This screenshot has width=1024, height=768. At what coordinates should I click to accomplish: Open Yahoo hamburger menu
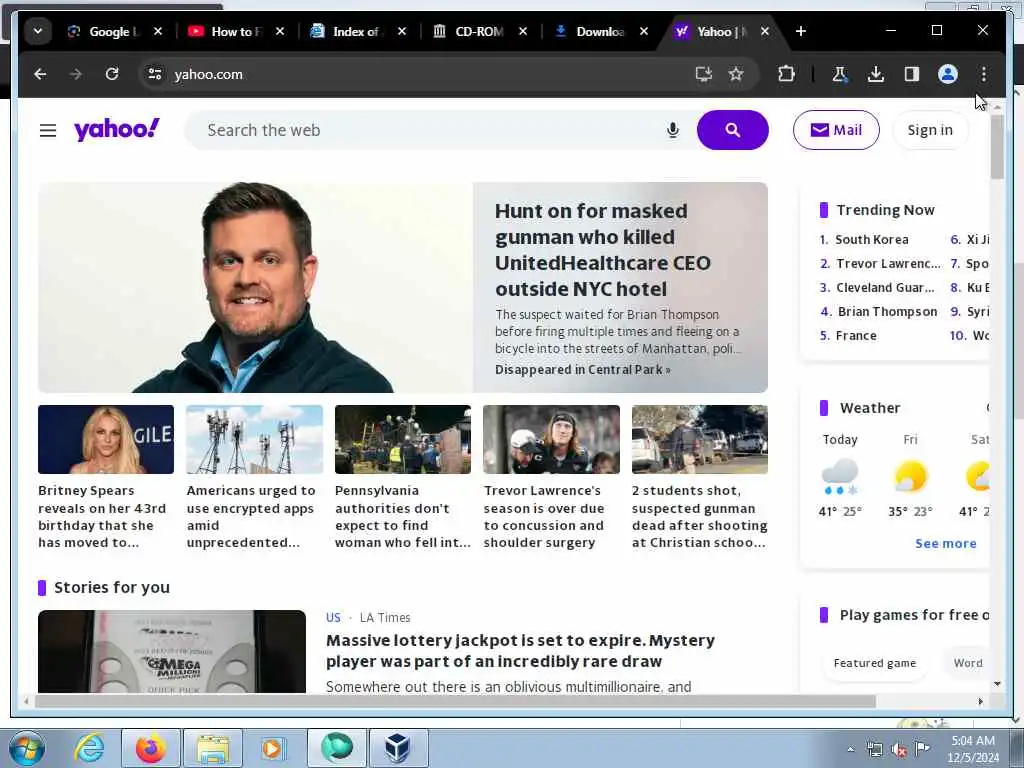click(x=48, y=131)
